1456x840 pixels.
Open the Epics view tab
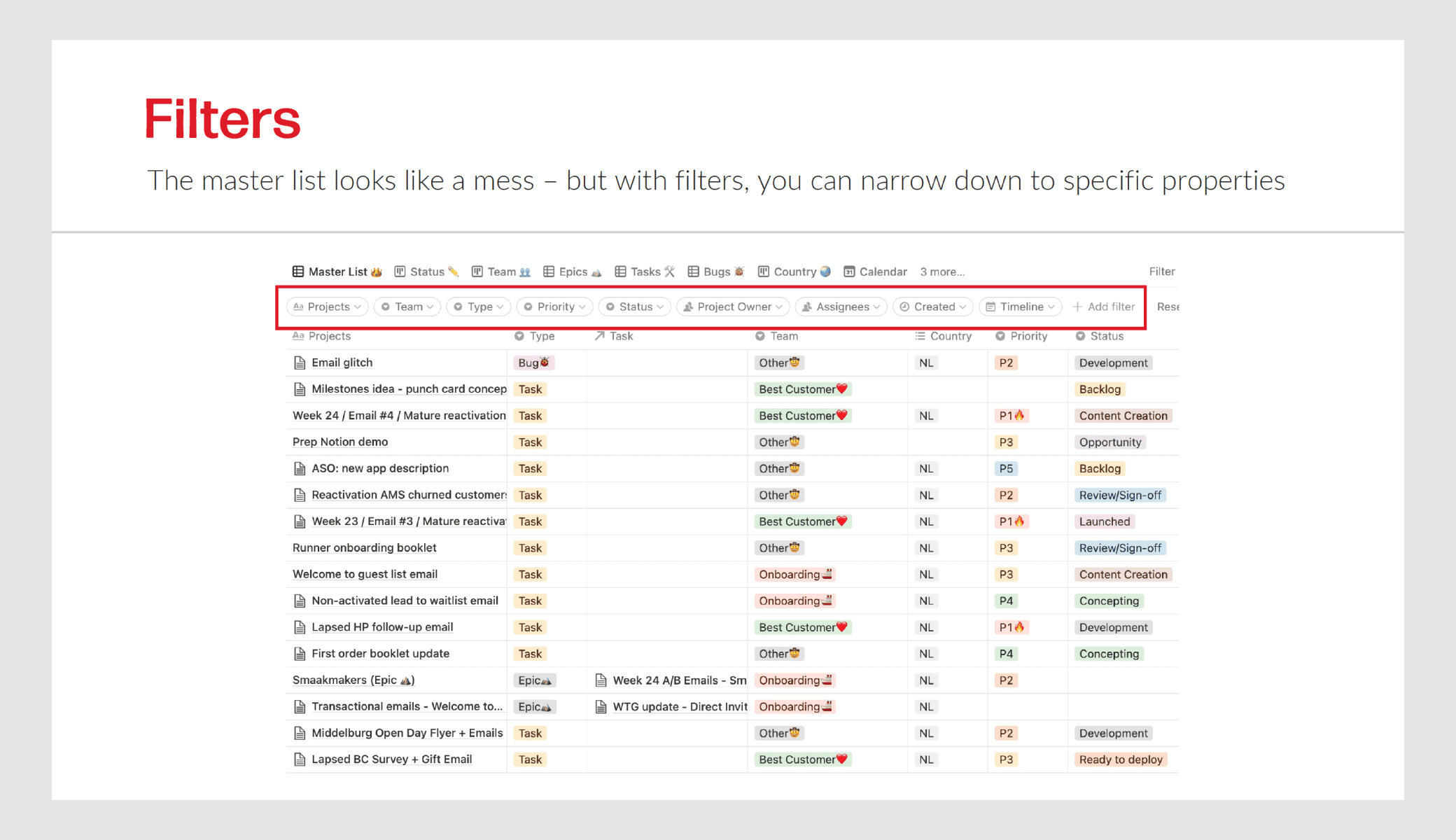pos(572,272)
